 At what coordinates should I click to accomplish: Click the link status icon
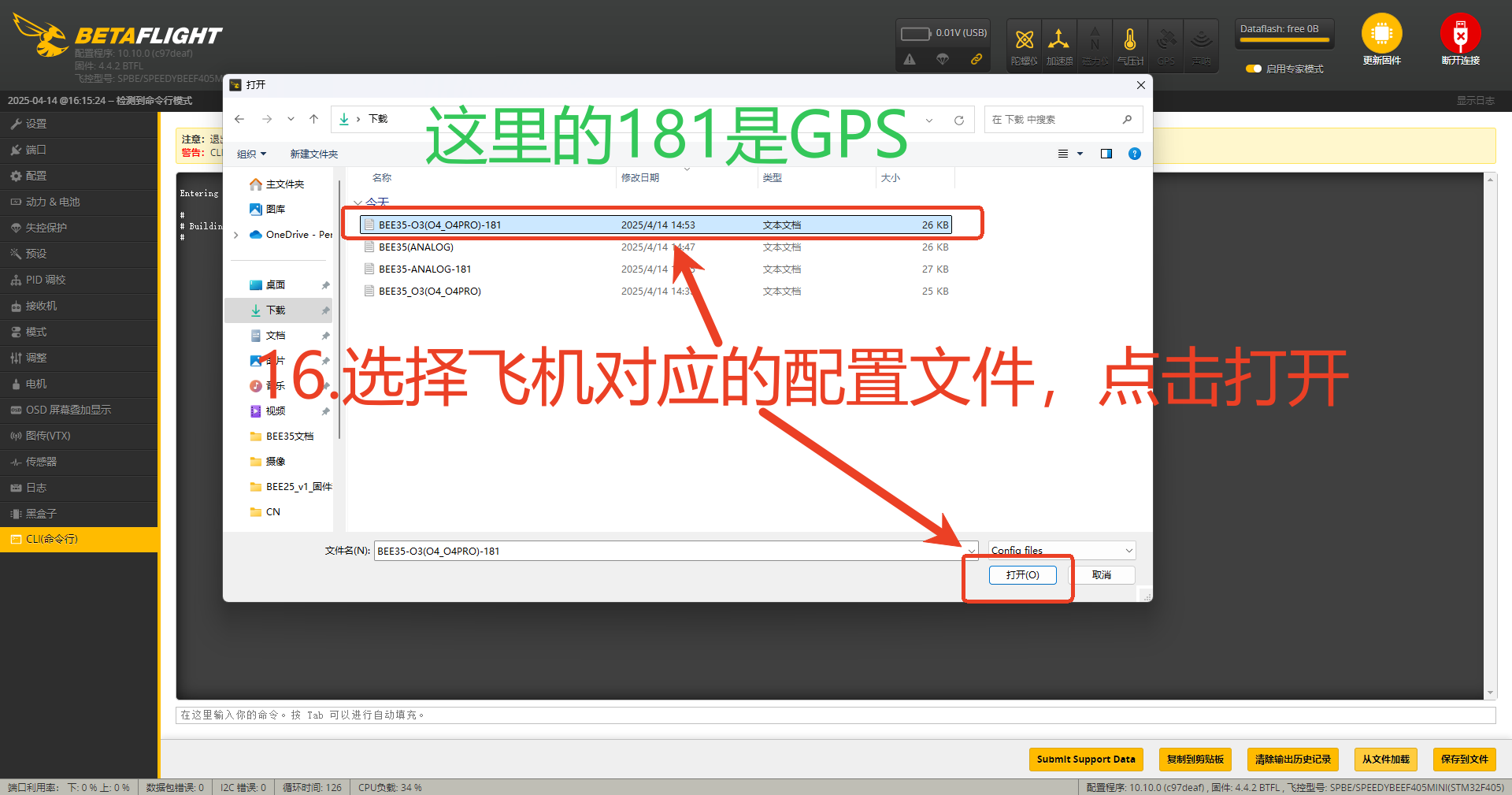click(x=976, y=59)
